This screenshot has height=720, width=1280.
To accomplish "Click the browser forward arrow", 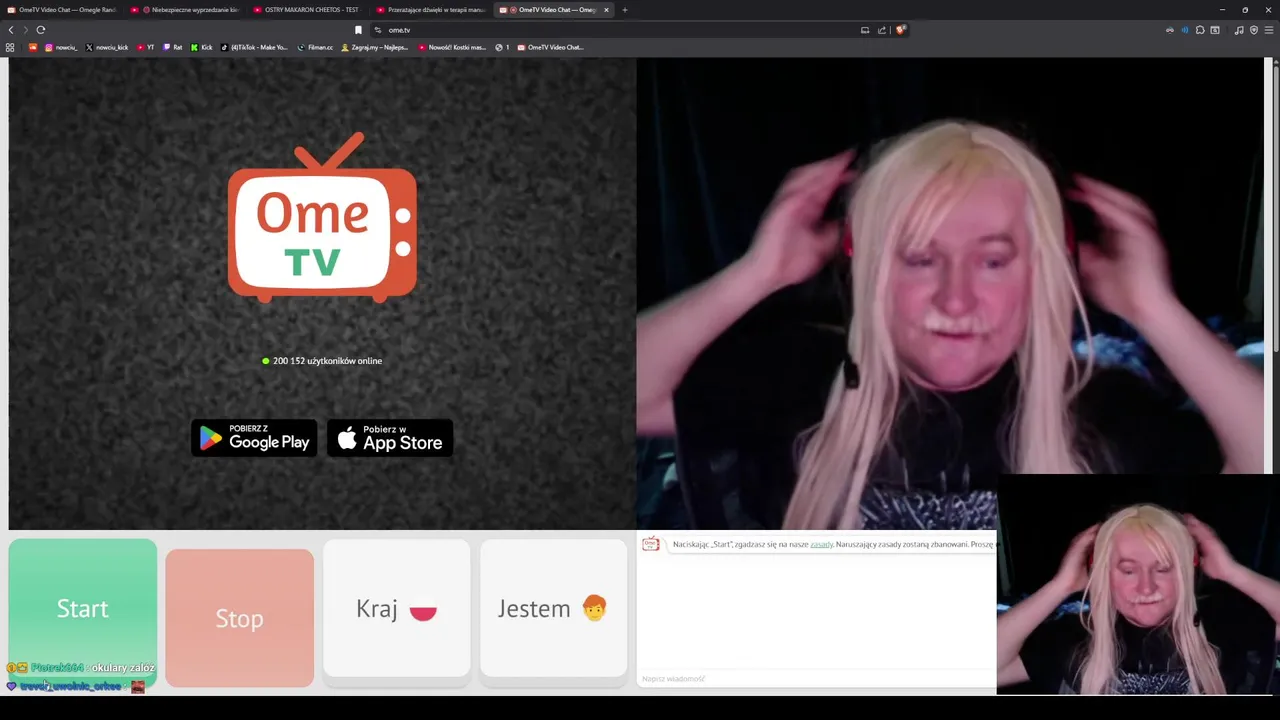I will (25, 30).
